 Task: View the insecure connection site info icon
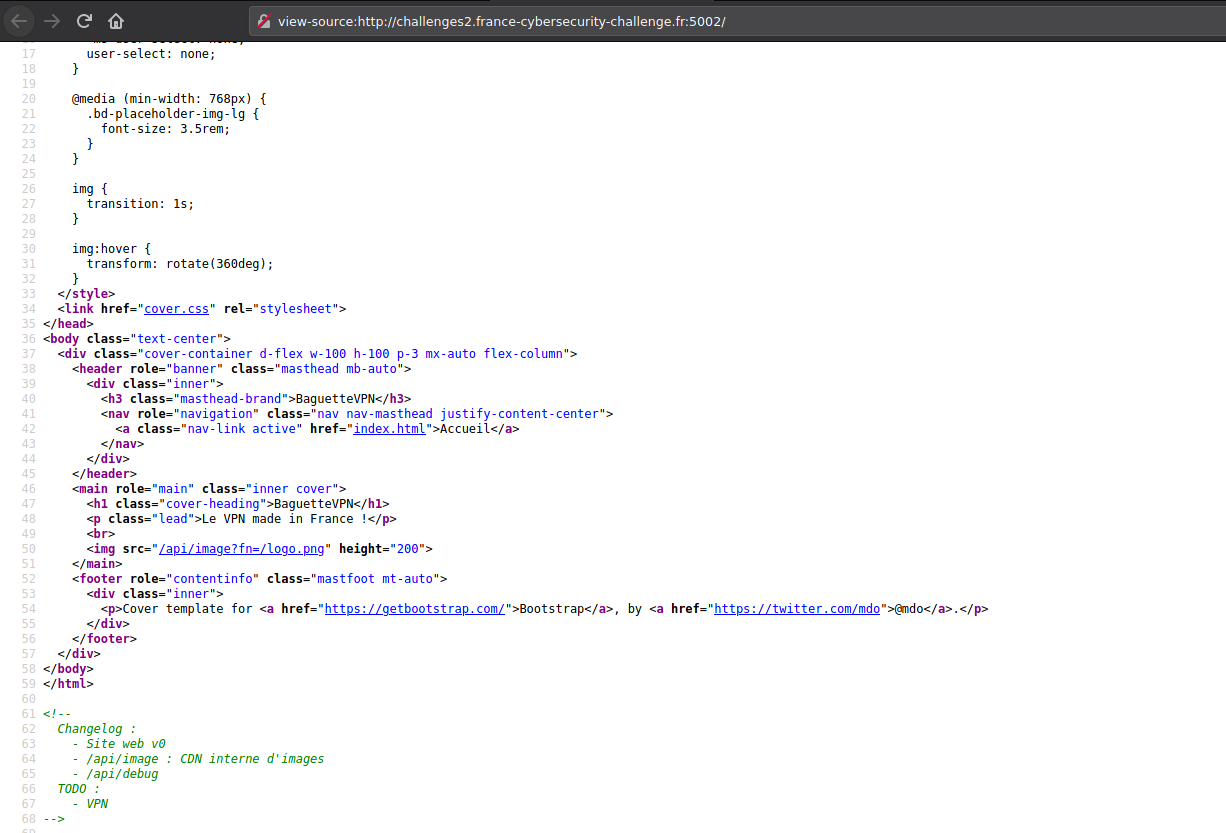pyautogui.click(x=265, y=21)
